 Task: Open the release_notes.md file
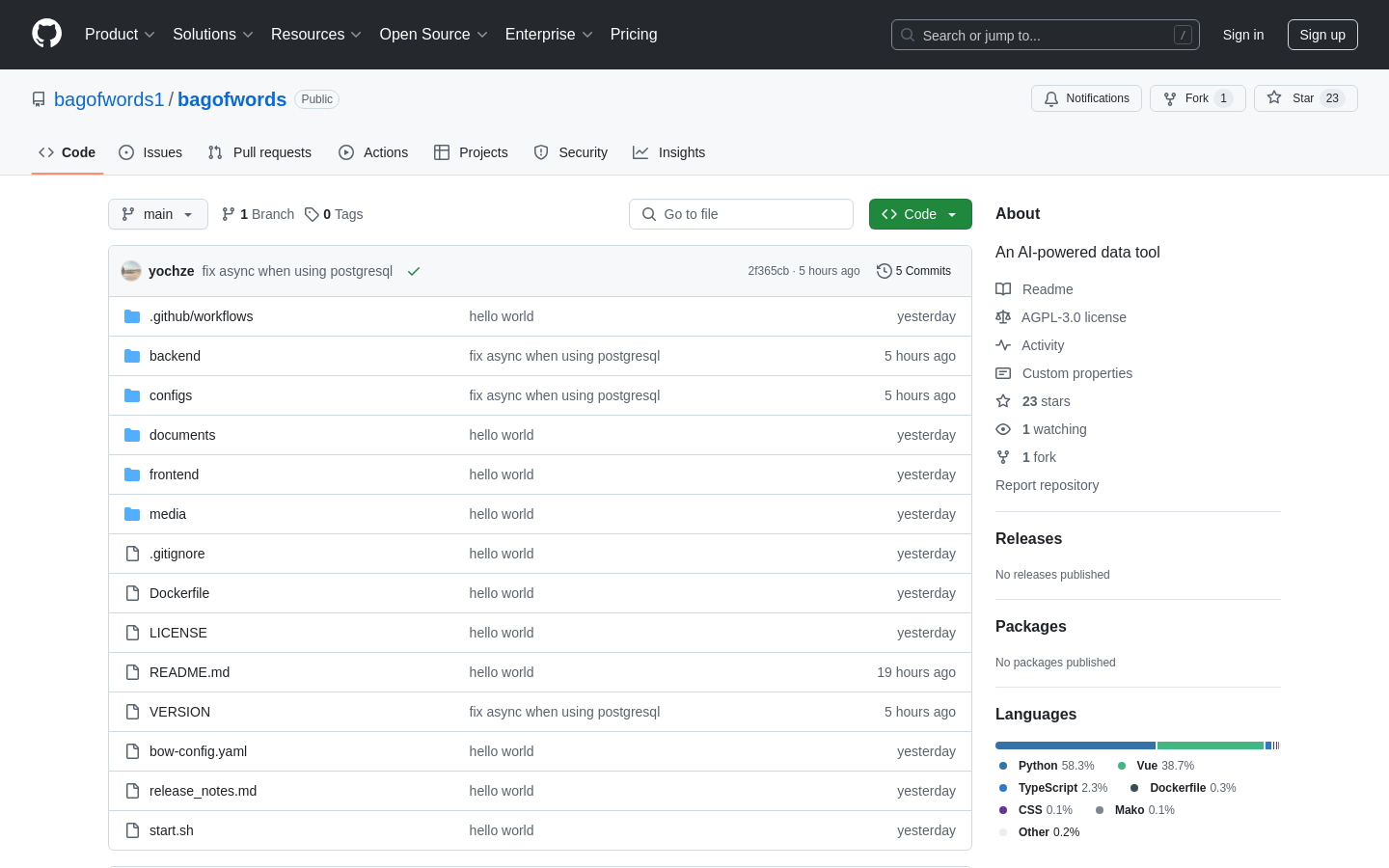[203, 791]
